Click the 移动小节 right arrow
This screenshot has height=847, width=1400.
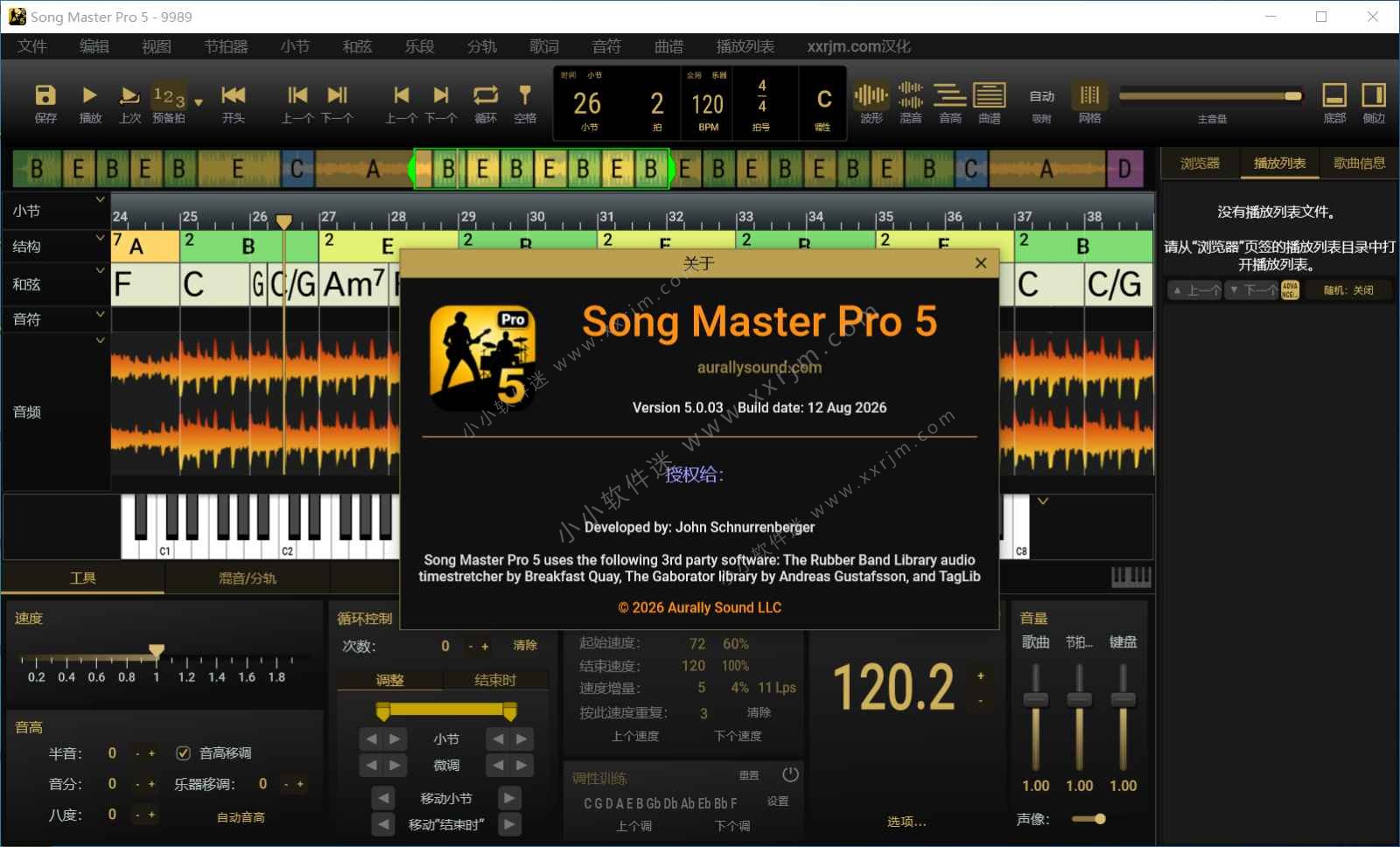[x=509, y=798]
